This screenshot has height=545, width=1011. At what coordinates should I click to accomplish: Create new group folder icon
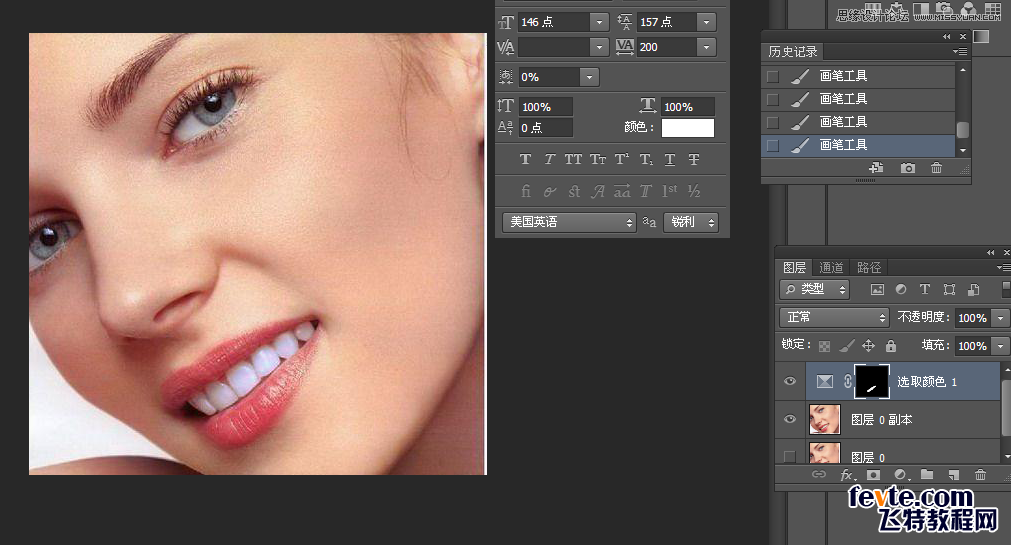tap(927, 475)
